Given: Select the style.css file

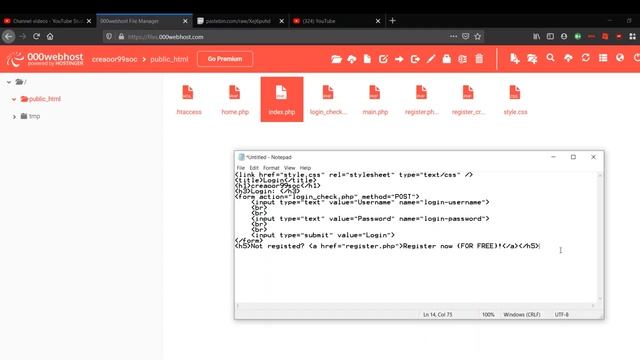Looking at the screenshot, I should click(x=515, y=100).
